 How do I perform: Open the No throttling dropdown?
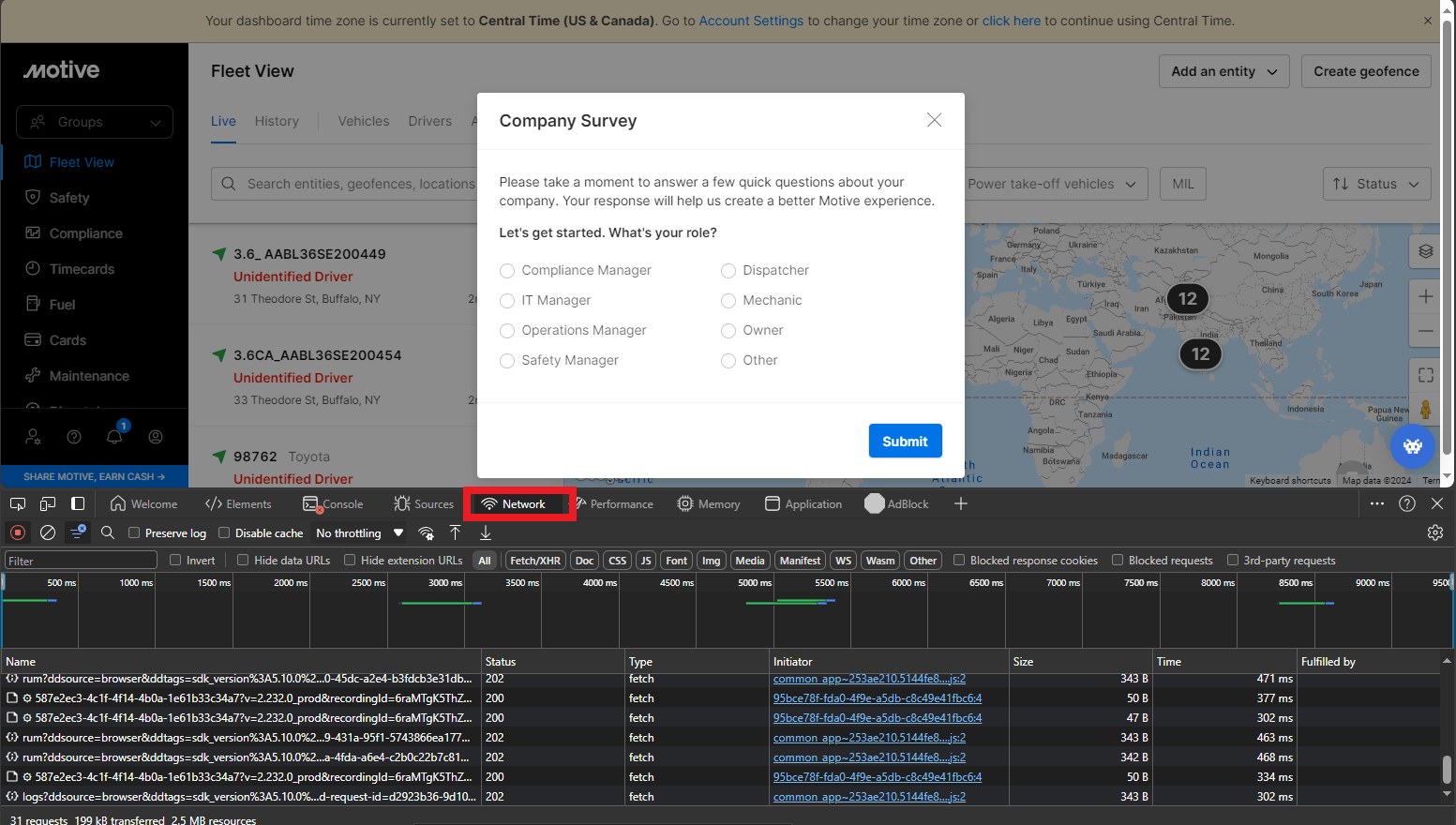(359, 532)
